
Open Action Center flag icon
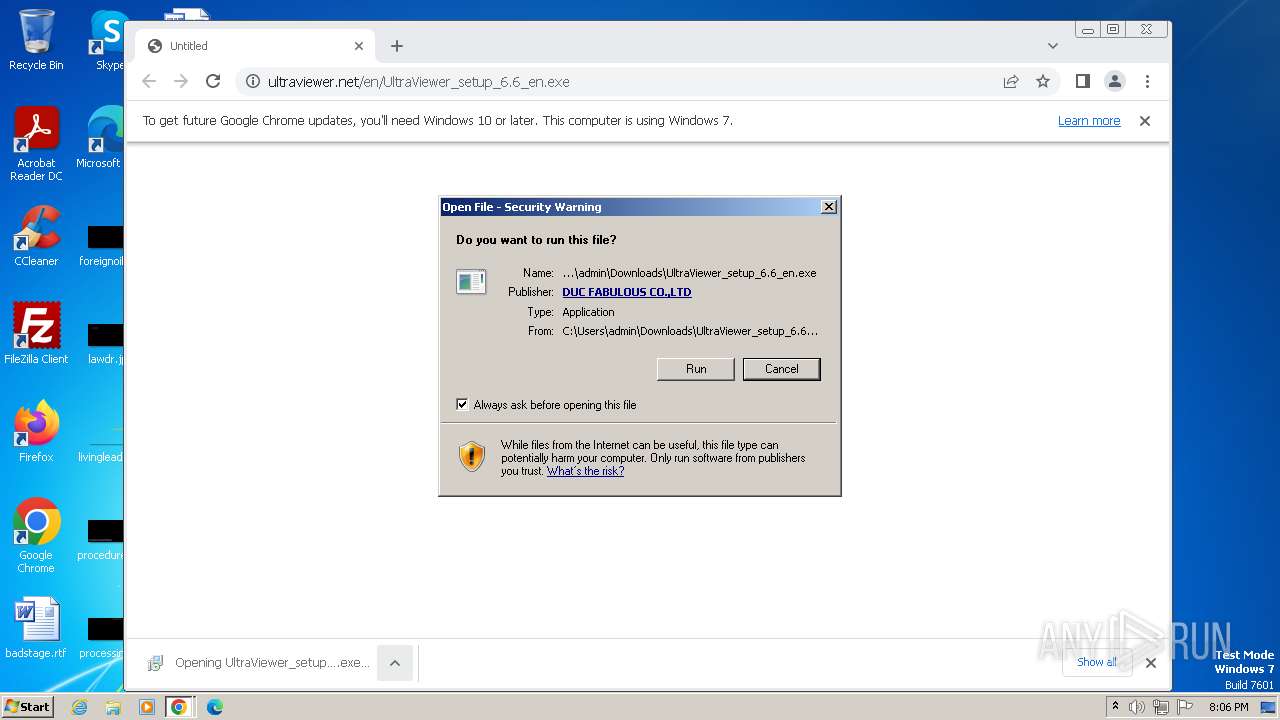click(1184, 707)
